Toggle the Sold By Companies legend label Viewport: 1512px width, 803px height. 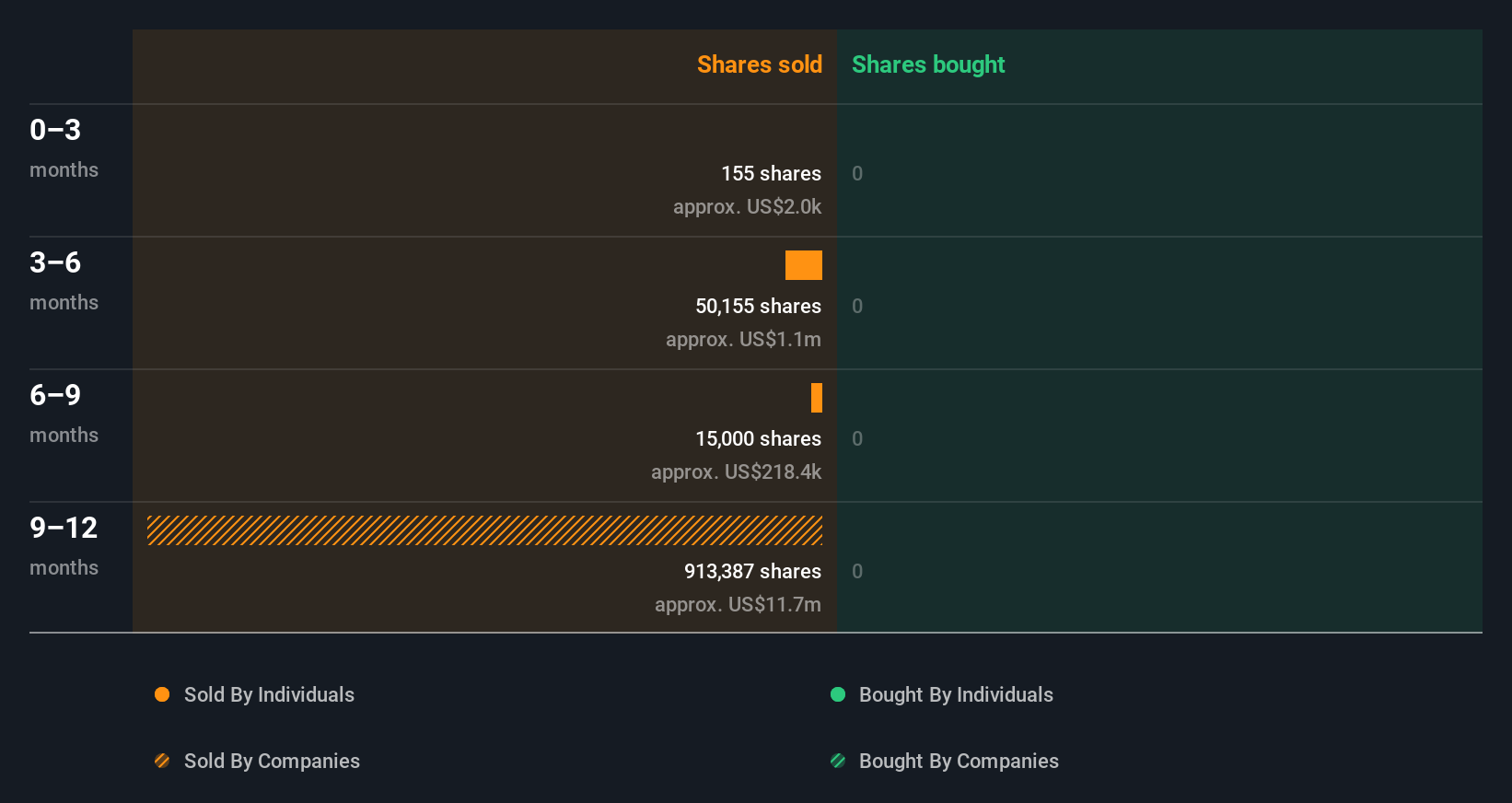pos(272,761)
